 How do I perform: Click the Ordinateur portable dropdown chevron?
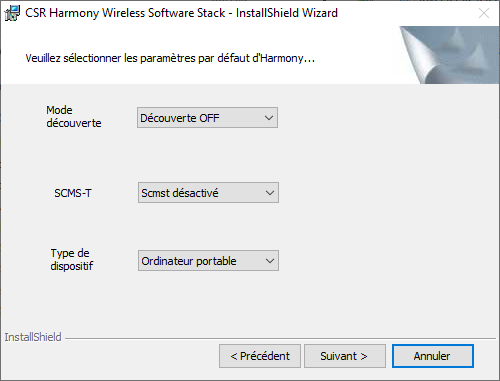coord(270,261)
